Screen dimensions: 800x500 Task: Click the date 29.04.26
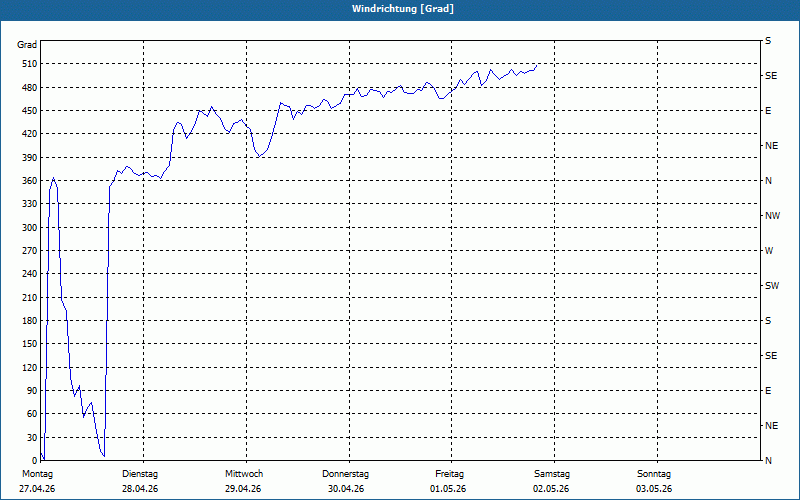[x=243, y=489]
